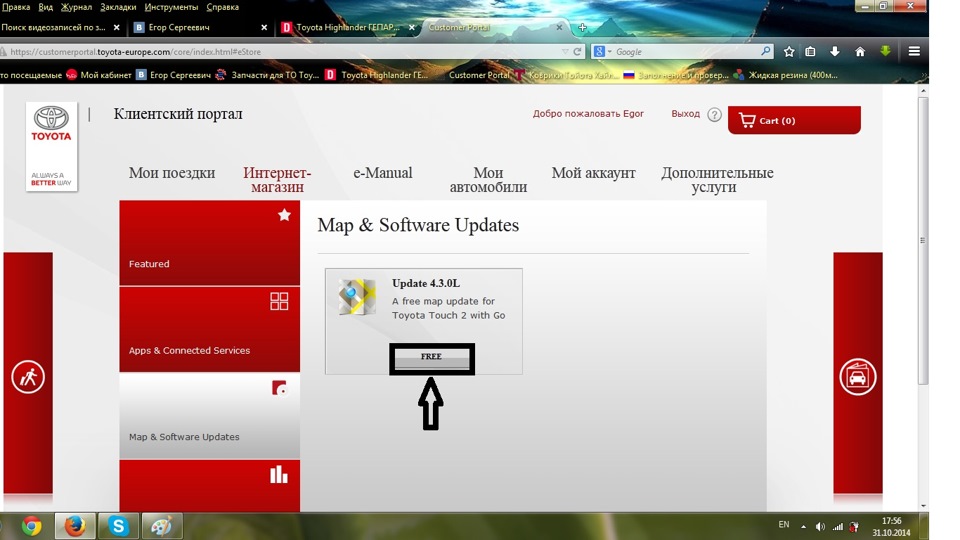Click the Выход logout link

click(x=685, y=114)
